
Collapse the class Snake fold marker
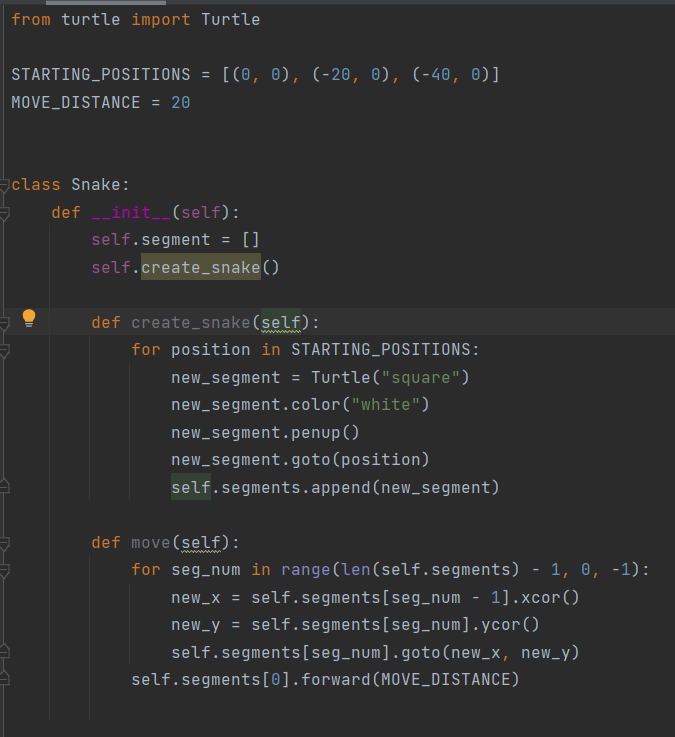(x=4, y=186)
